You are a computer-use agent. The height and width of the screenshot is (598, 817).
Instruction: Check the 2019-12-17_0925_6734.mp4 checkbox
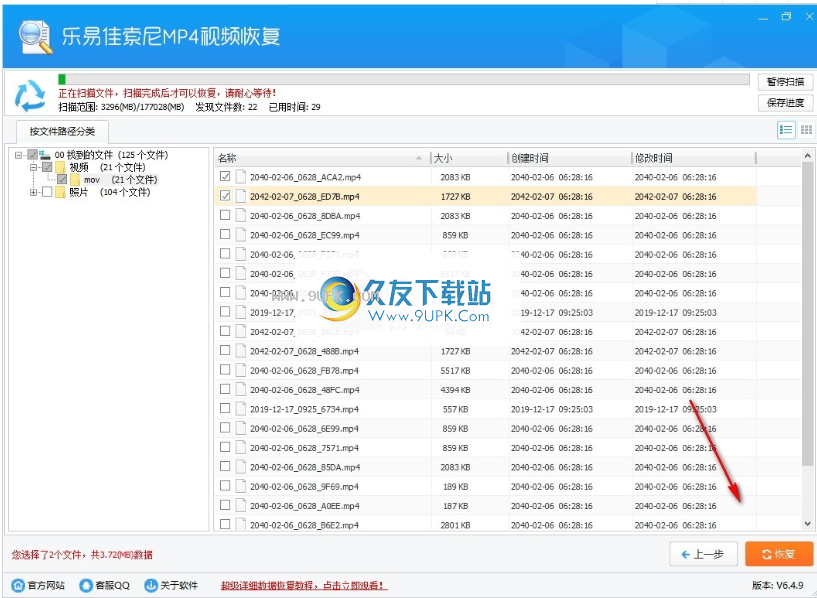point(225,408)
